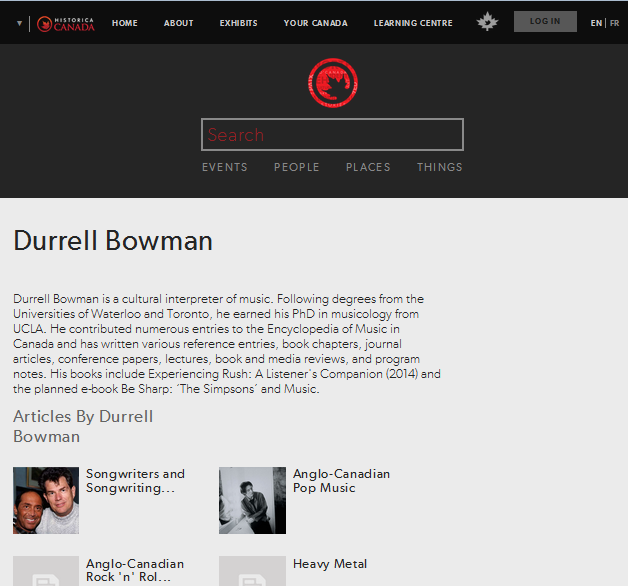Viewport: 628px width, 586px height.
Task: Click the maple leaf icon in navbar
Action: coord(487,22)
